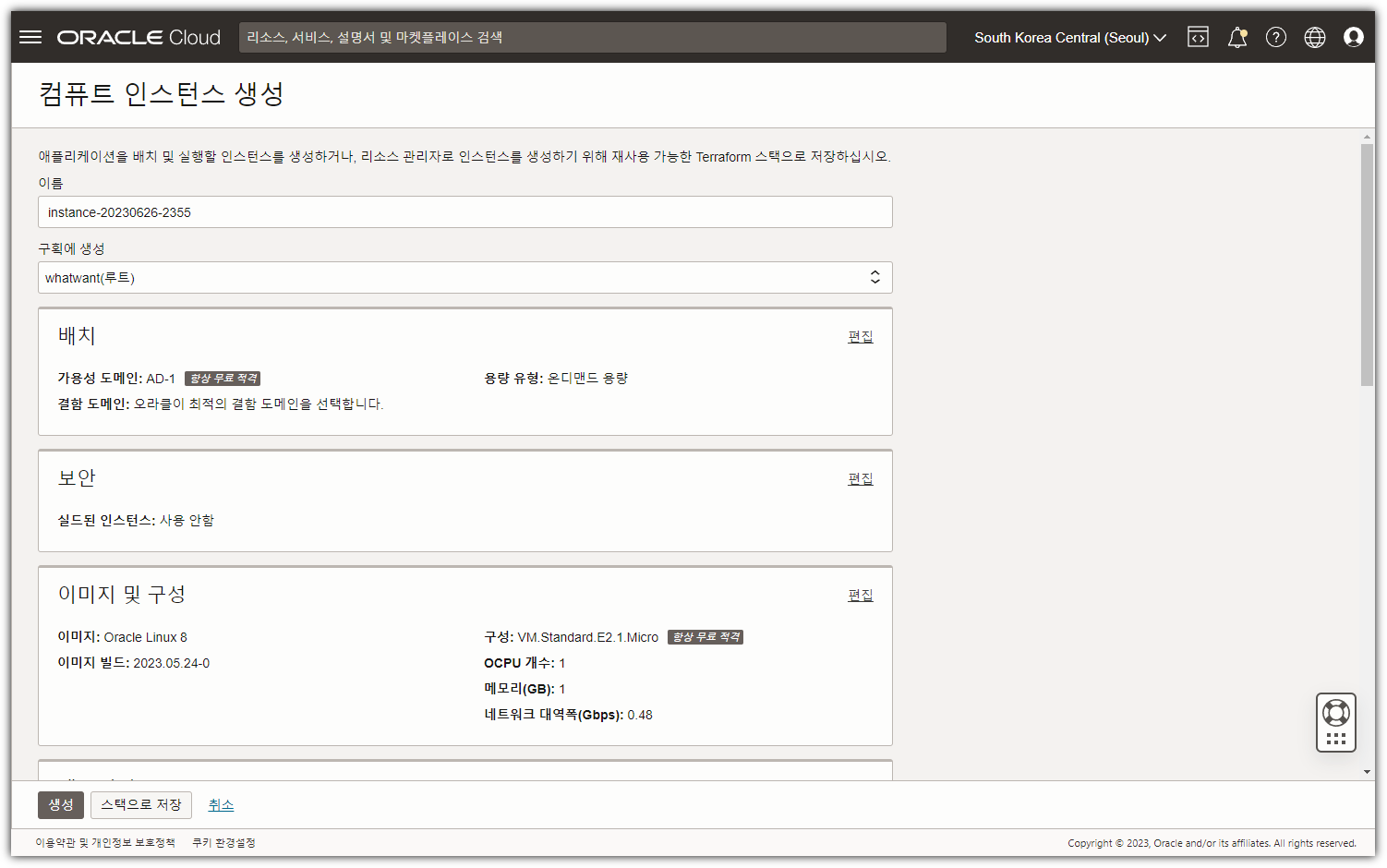The height and width of the screenshot is (868, 1387).
Task: Open the hamburger navigation menu
Action: point(30,37)
